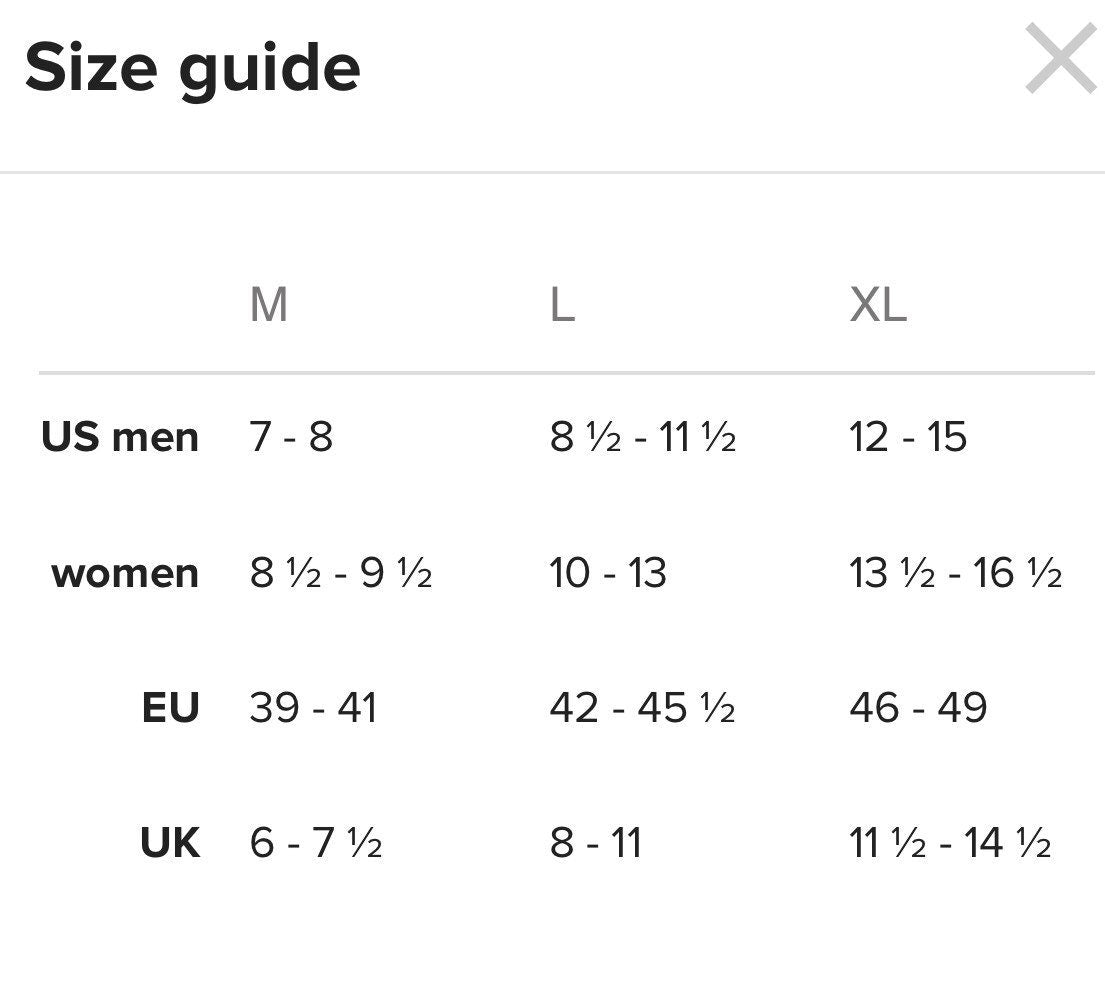Click women L value 10 - 13
The width and height of the screenshot is (1105, 1008).
click(x=608, y=572)
